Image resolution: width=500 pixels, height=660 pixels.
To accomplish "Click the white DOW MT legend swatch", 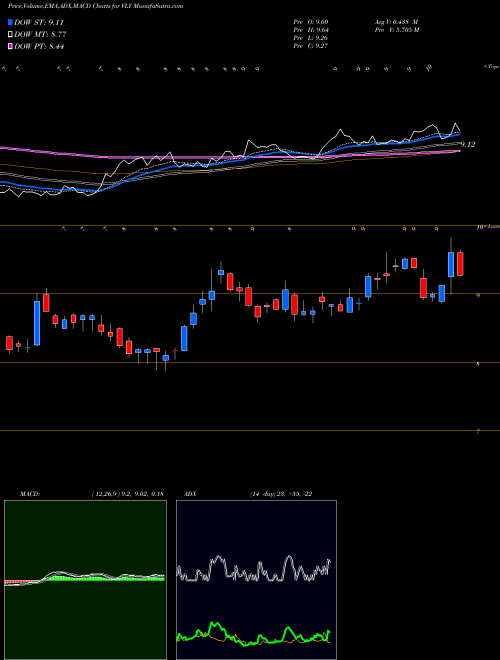I will [x=11, y=35].
